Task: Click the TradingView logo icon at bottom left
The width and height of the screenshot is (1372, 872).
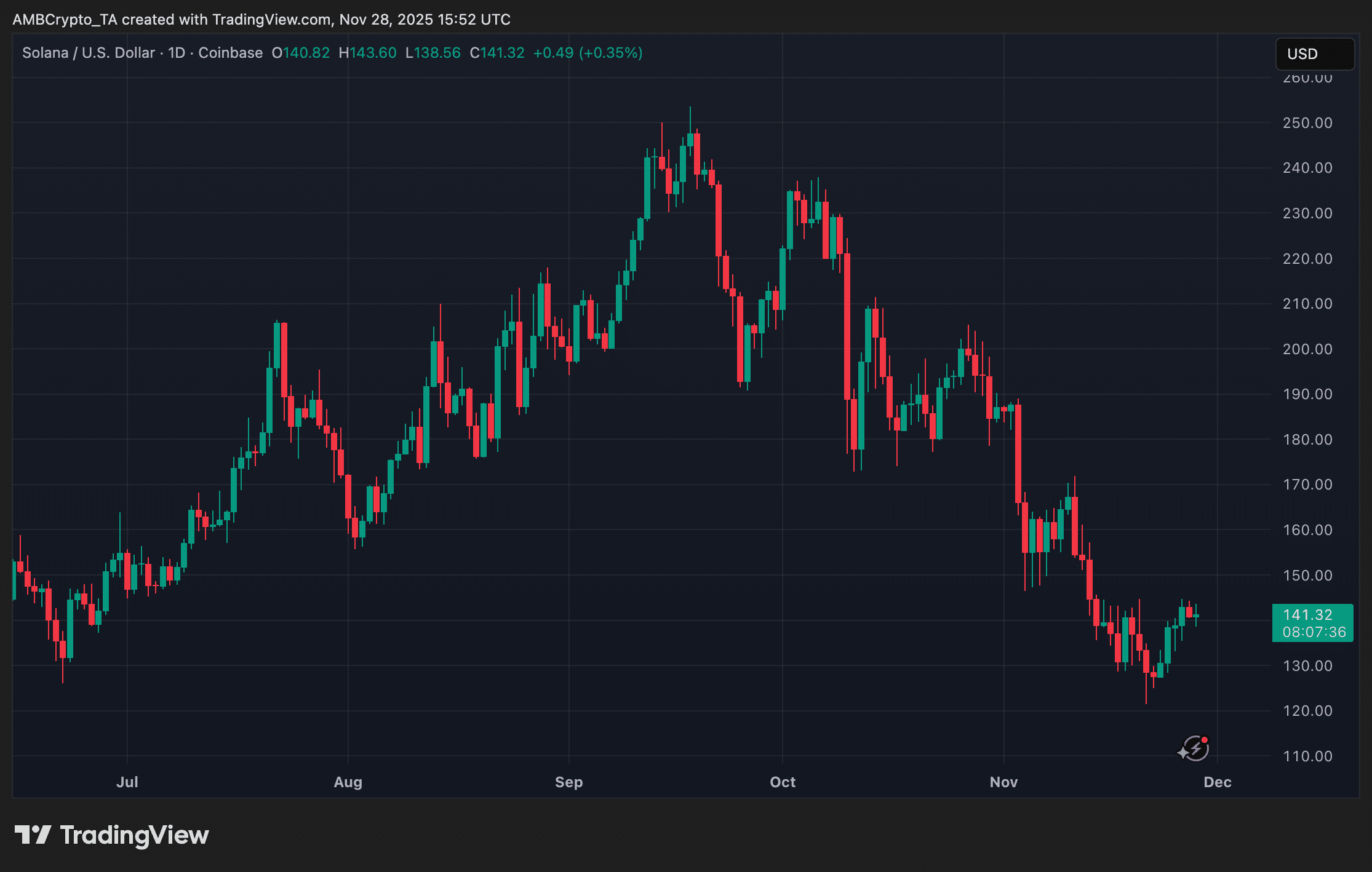Action: (x=33, y=835)
